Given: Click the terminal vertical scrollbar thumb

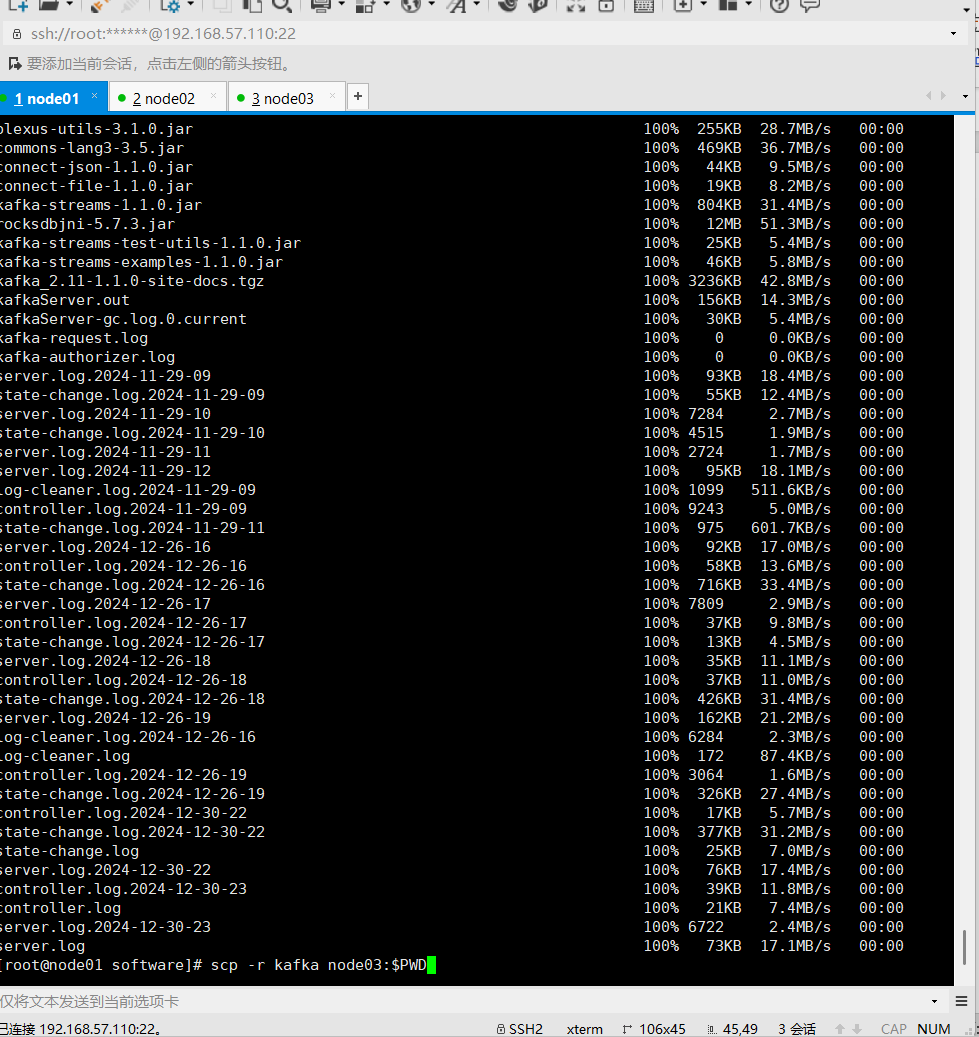Looking at the screenshot, I should (964, 948).
